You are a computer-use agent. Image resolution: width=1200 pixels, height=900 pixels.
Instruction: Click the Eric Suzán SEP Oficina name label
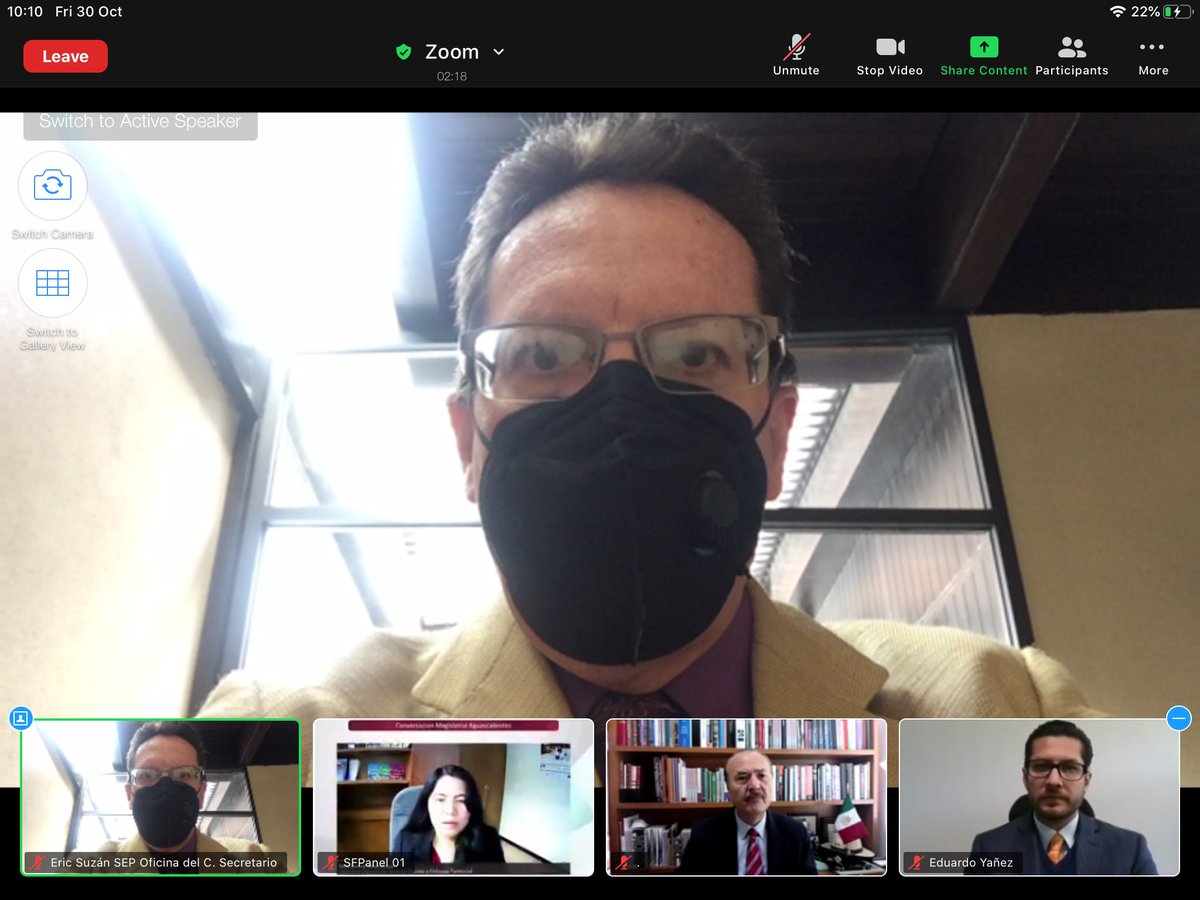coord(164,862)
